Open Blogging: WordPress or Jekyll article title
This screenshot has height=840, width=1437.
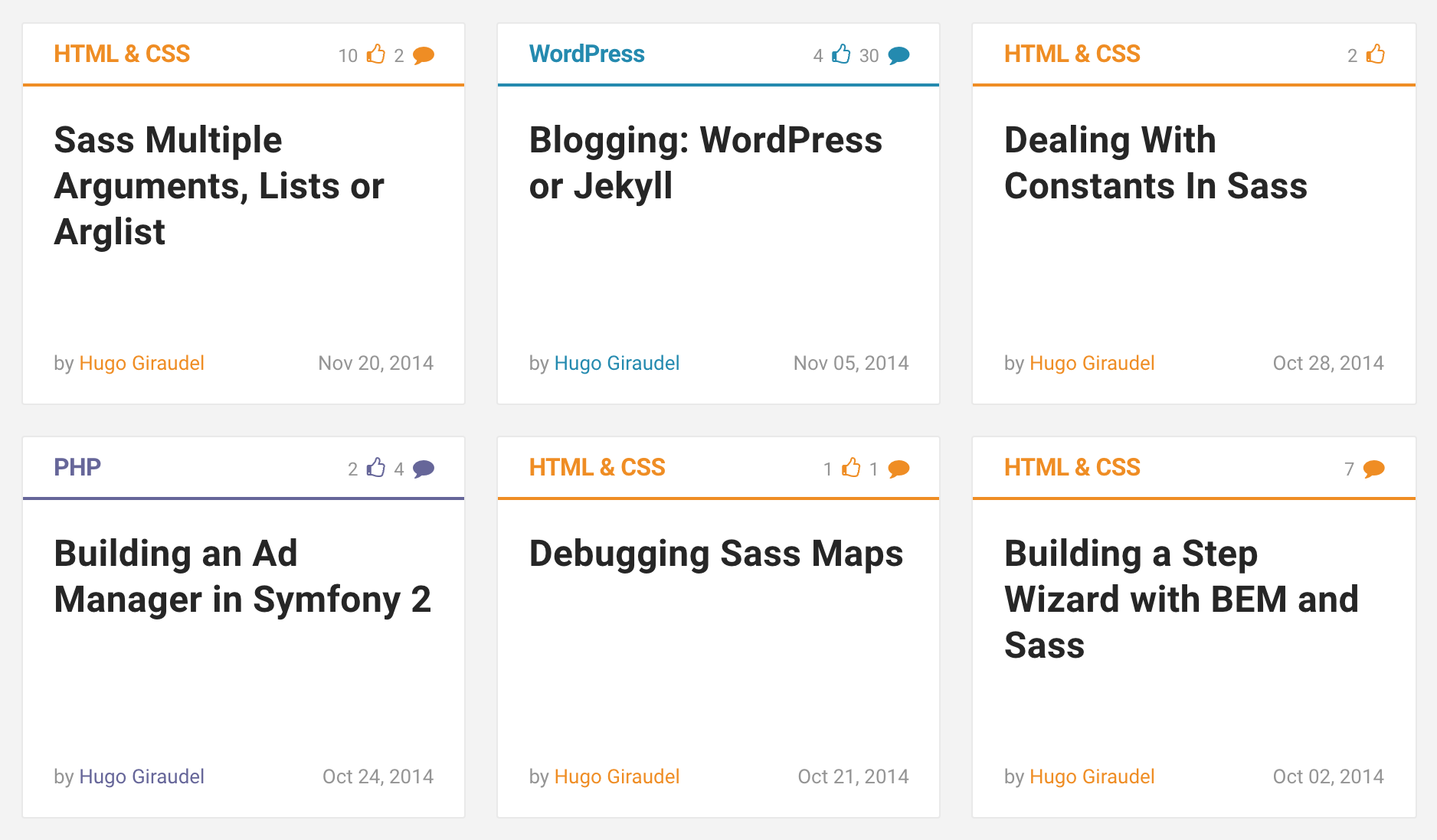706,162
